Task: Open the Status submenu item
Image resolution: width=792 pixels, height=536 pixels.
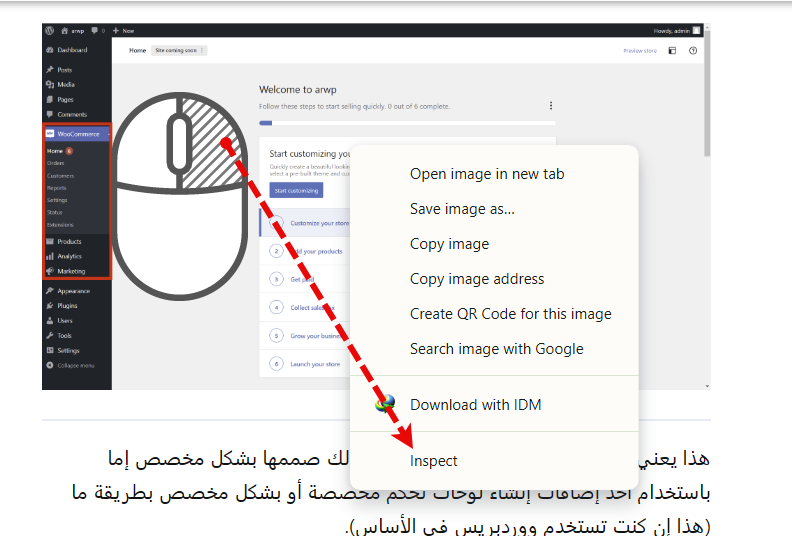Action: (x=55, y=212)
